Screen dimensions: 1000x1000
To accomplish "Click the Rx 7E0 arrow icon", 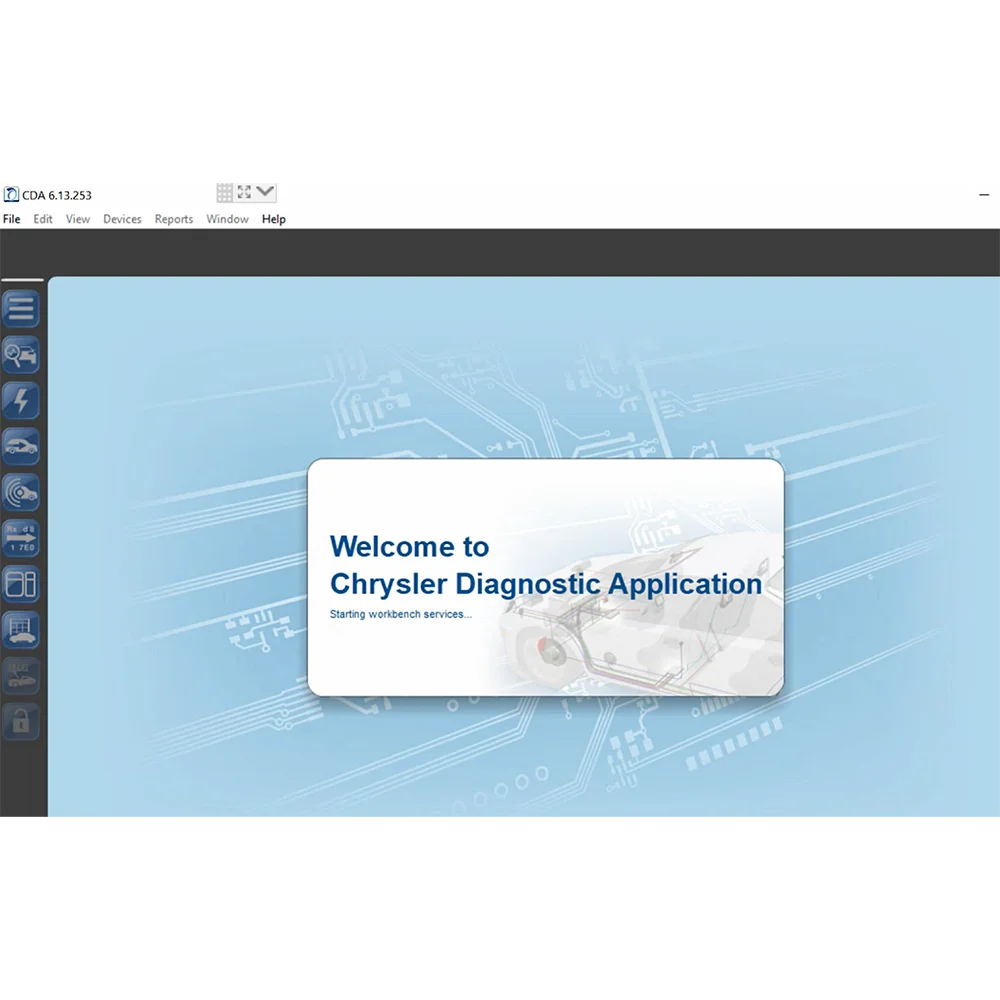I will coord(21,538).
